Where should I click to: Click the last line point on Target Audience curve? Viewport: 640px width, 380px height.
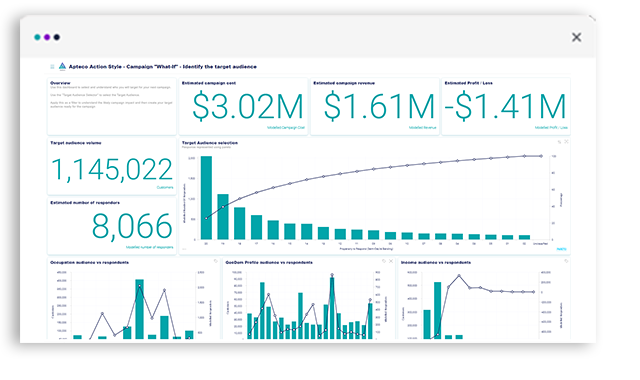coord(541,156)
